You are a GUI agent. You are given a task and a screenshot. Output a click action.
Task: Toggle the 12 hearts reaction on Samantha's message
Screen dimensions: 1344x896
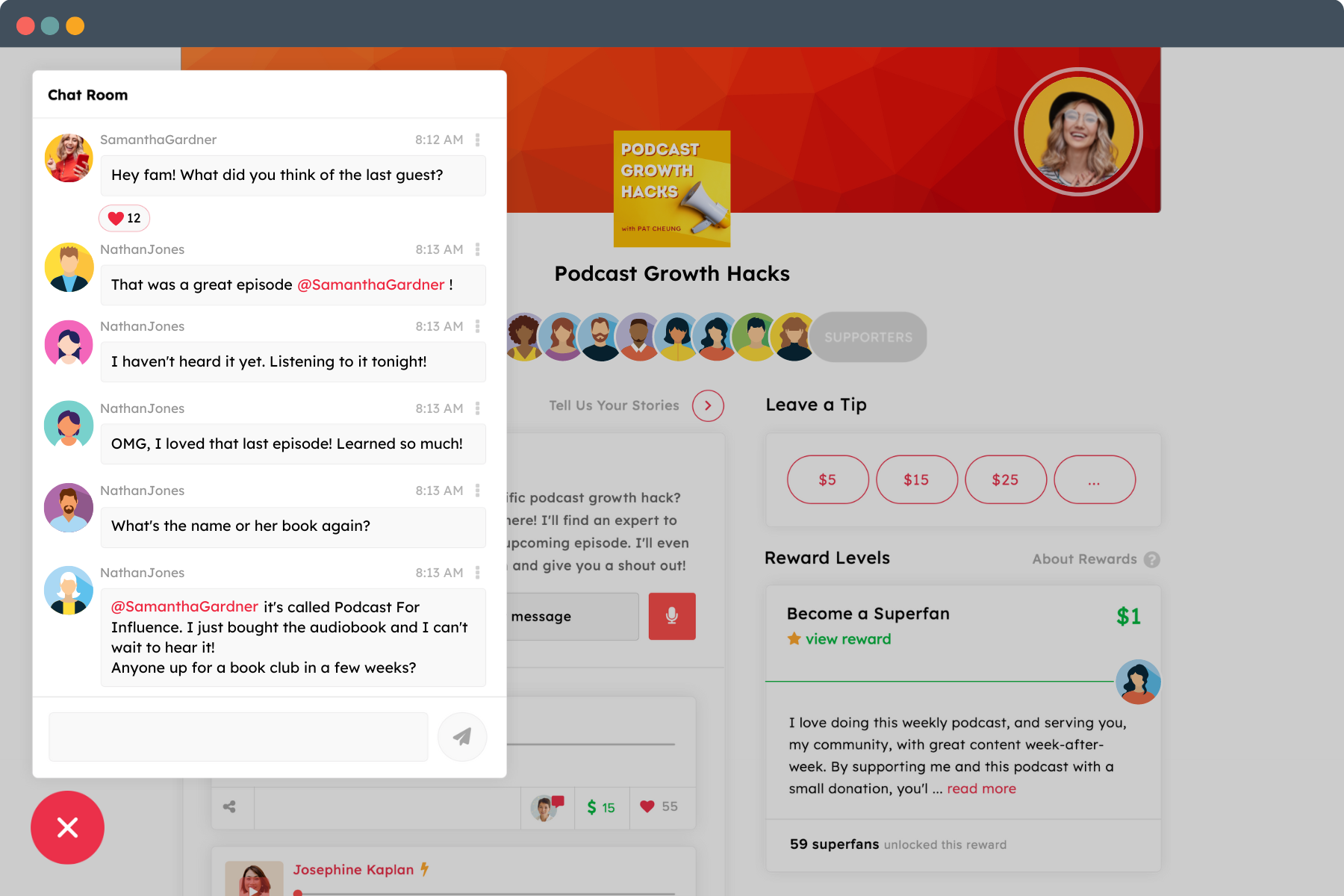(x=125, y=218)
